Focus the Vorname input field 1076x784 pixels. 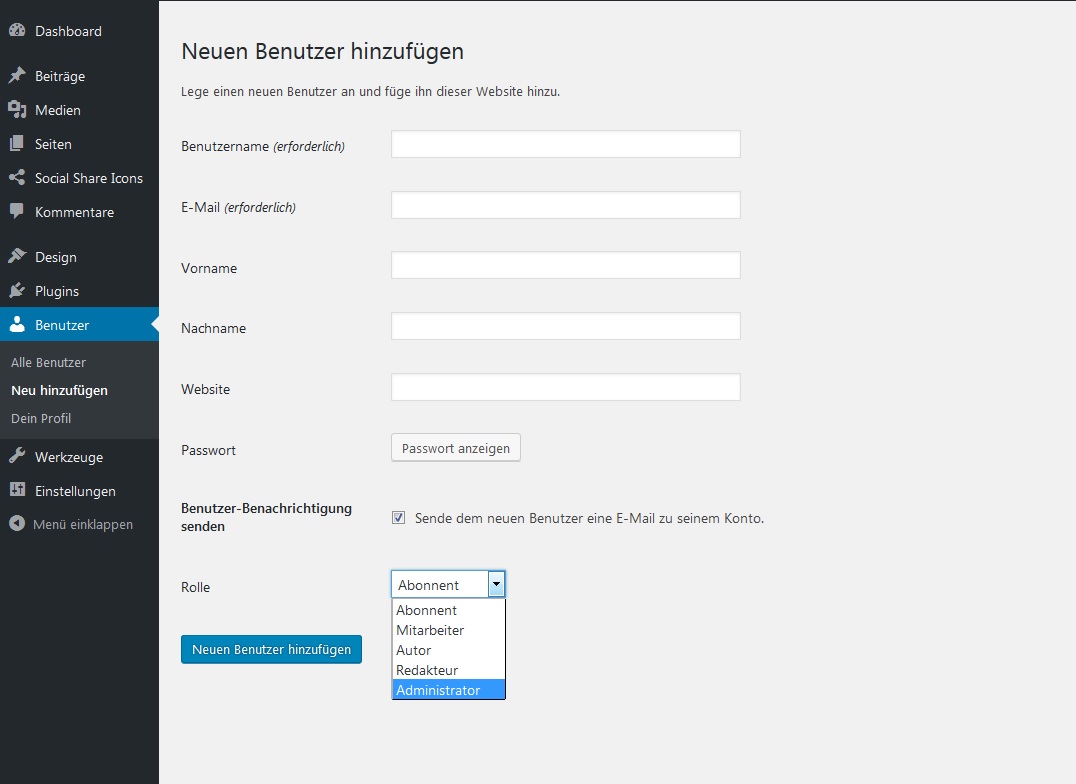[x=565, y=265]
